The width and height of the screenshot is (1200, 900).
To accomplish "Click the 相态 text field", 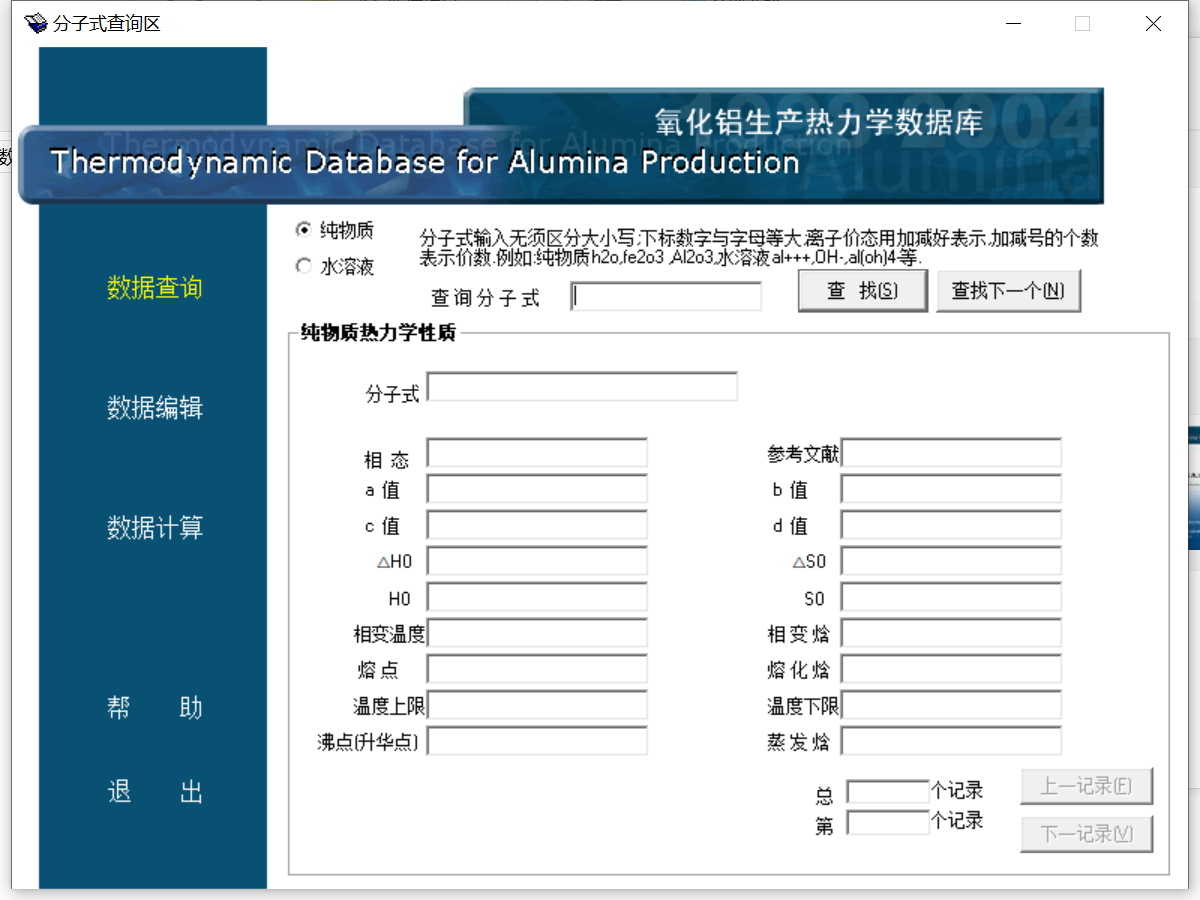I will click(x=537, y=453).
